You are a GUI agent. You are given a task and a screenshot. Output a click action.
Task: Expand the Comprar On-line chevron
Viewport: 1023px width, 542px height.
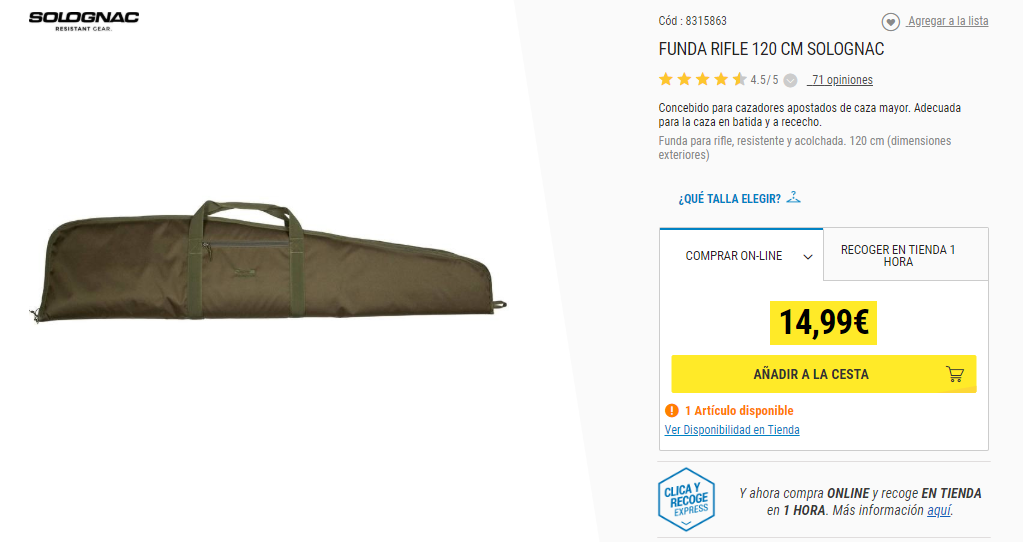click(x=807, y=256)
